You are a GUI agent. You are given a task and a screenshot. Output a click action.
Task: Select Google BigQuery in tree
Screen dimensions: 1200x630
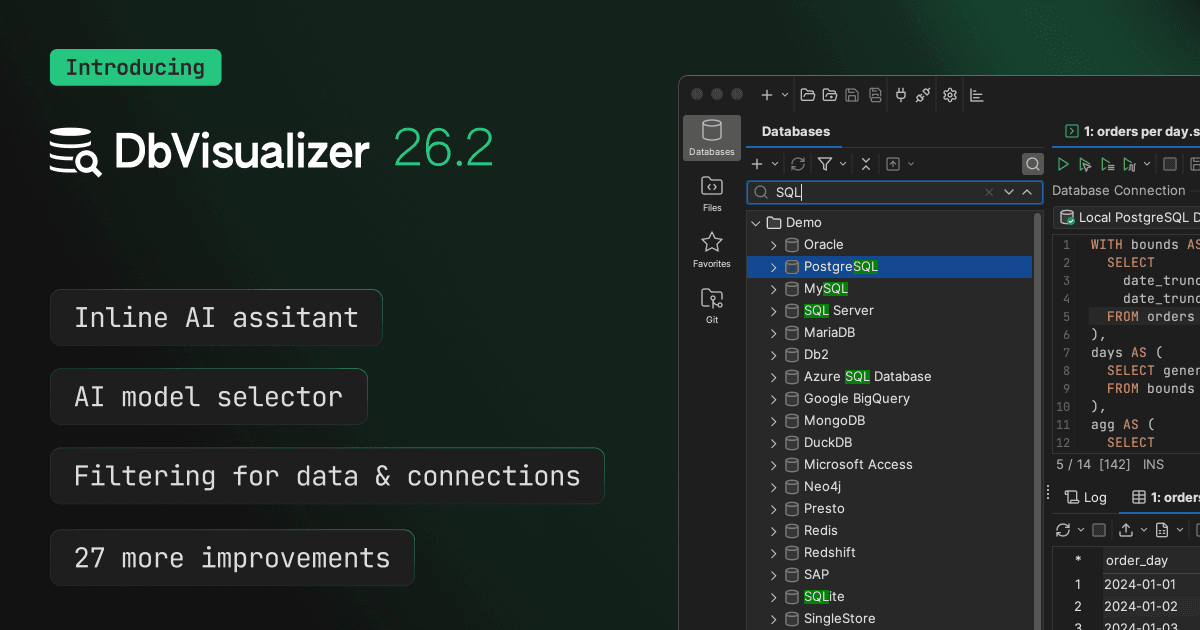tap(857, 398)
